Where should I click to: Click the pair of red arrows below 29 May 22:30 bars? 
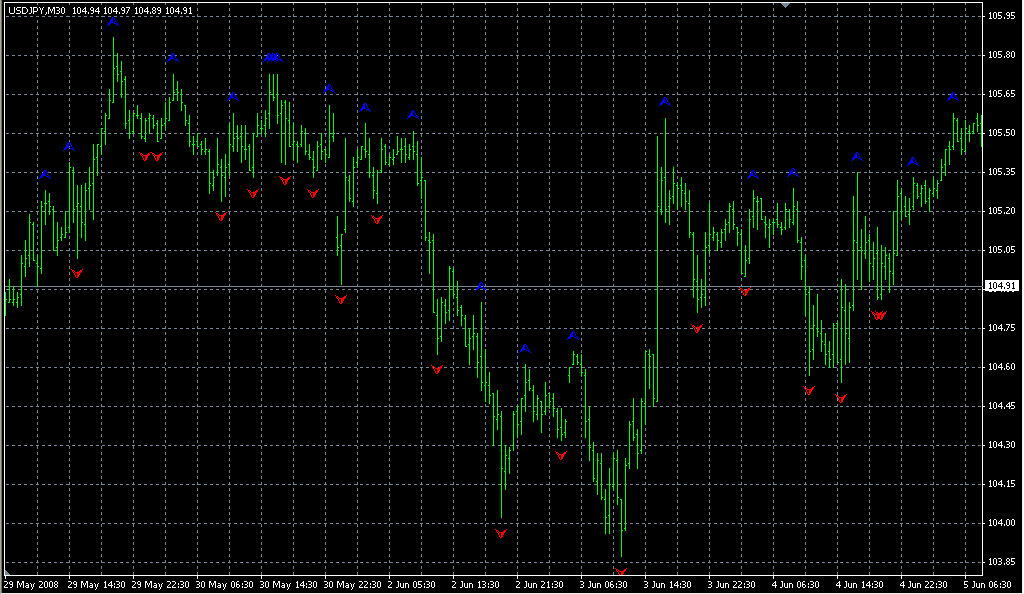click(x=151, y=157)
